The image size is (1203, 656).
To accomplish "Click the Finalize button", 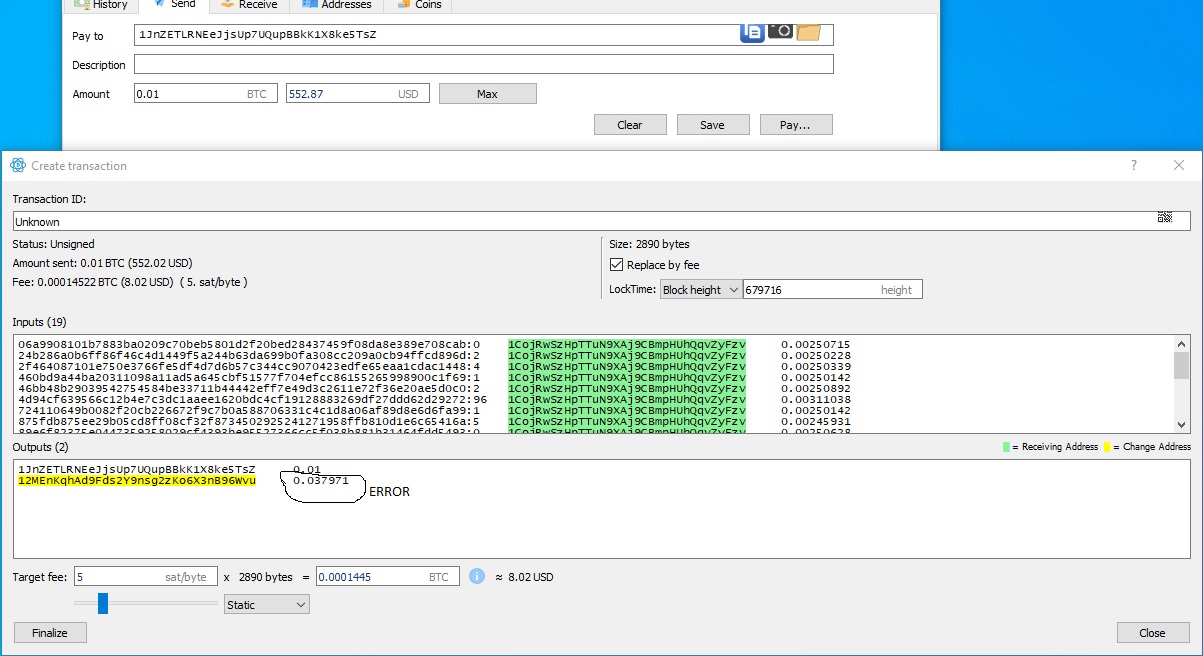I will (50, 632).
